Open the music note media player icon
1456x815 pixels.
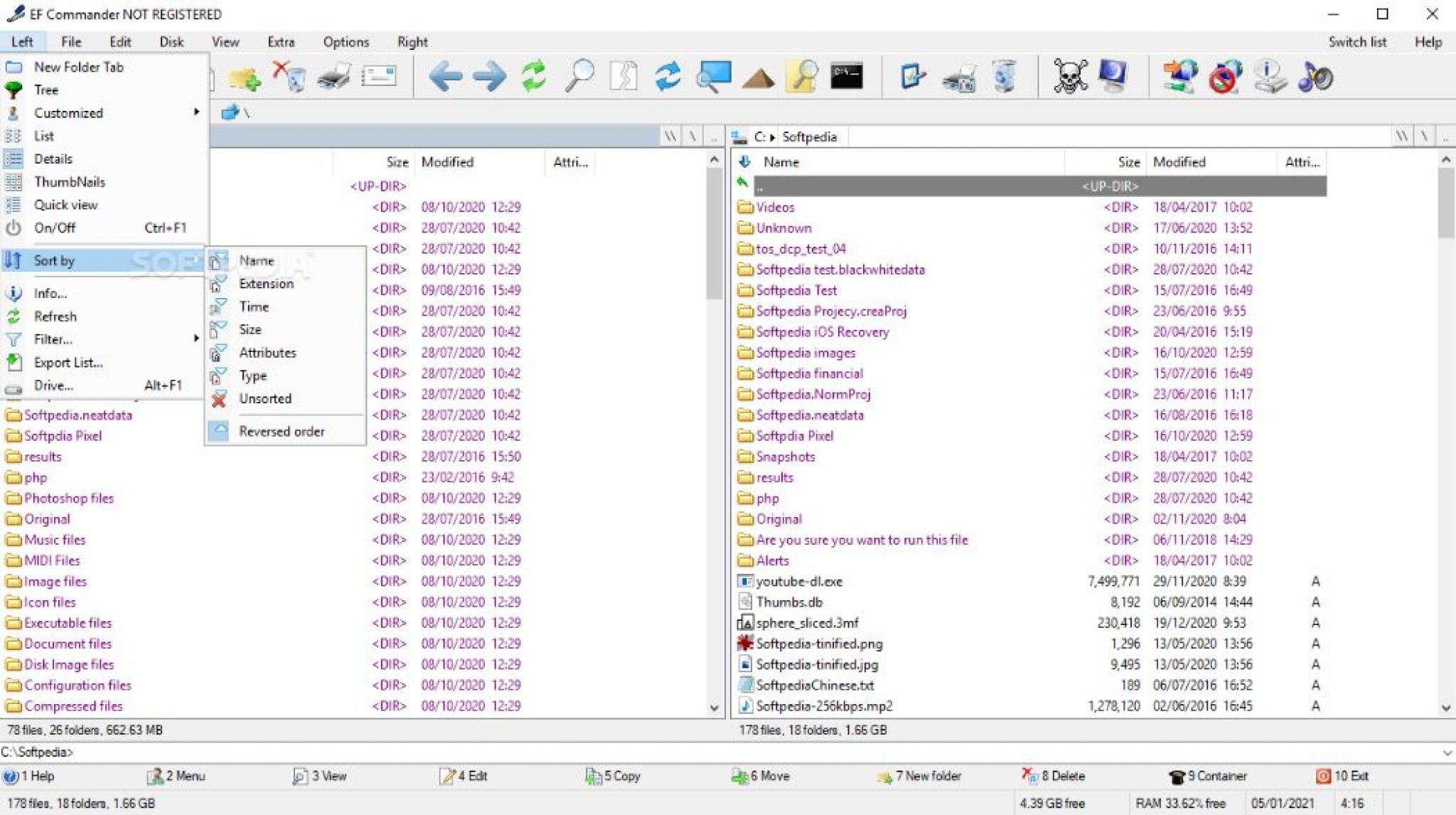[x=1315, y=77]
